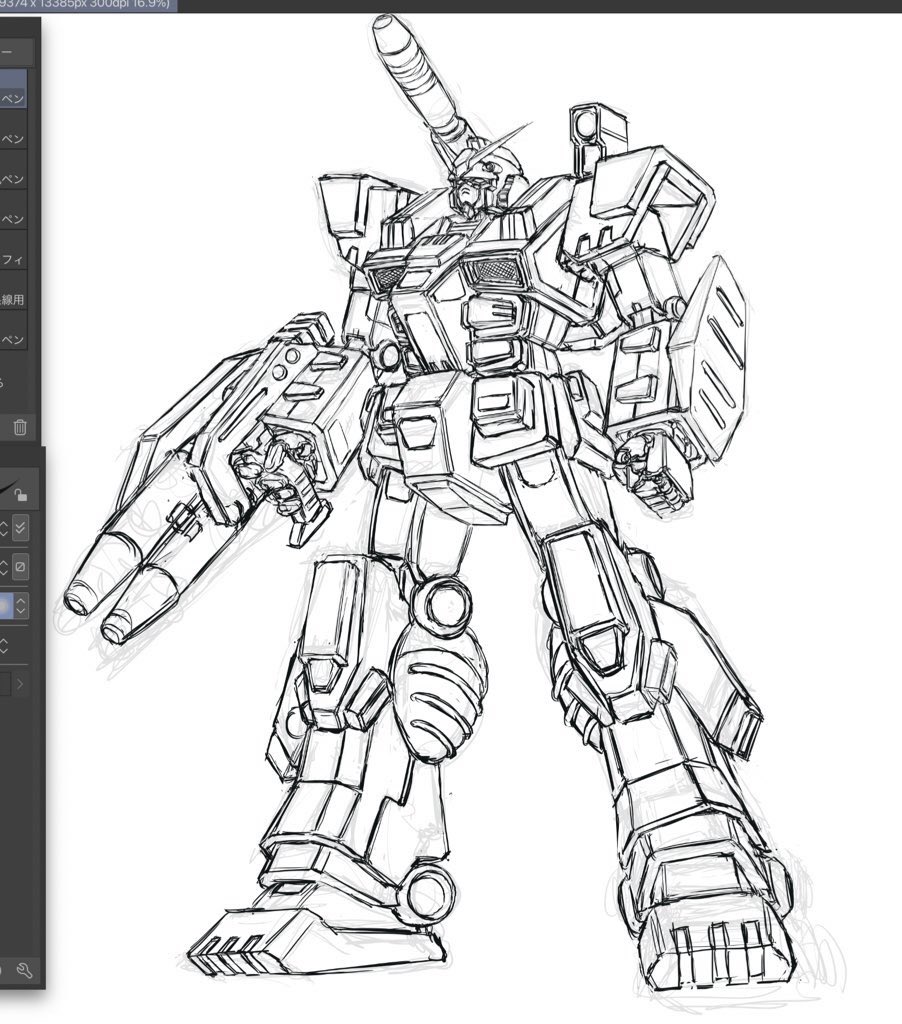902x1024 pixels.
Task: Click stepper beside the double-checkmark button
Action: [4, 528]
